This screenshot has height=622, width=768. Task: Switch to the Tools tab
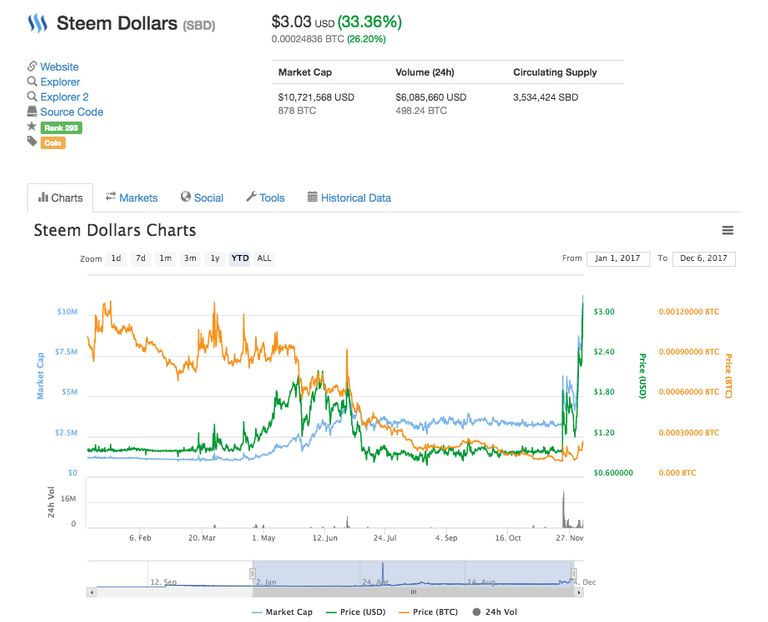coord(265,198)
